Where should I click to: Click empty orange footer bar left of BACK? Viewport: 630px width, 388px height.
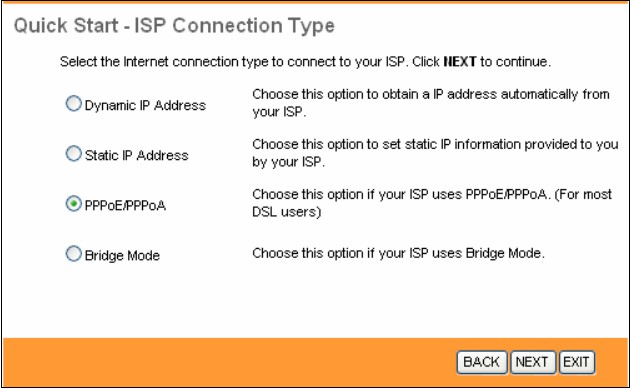(x=229, y=362)
